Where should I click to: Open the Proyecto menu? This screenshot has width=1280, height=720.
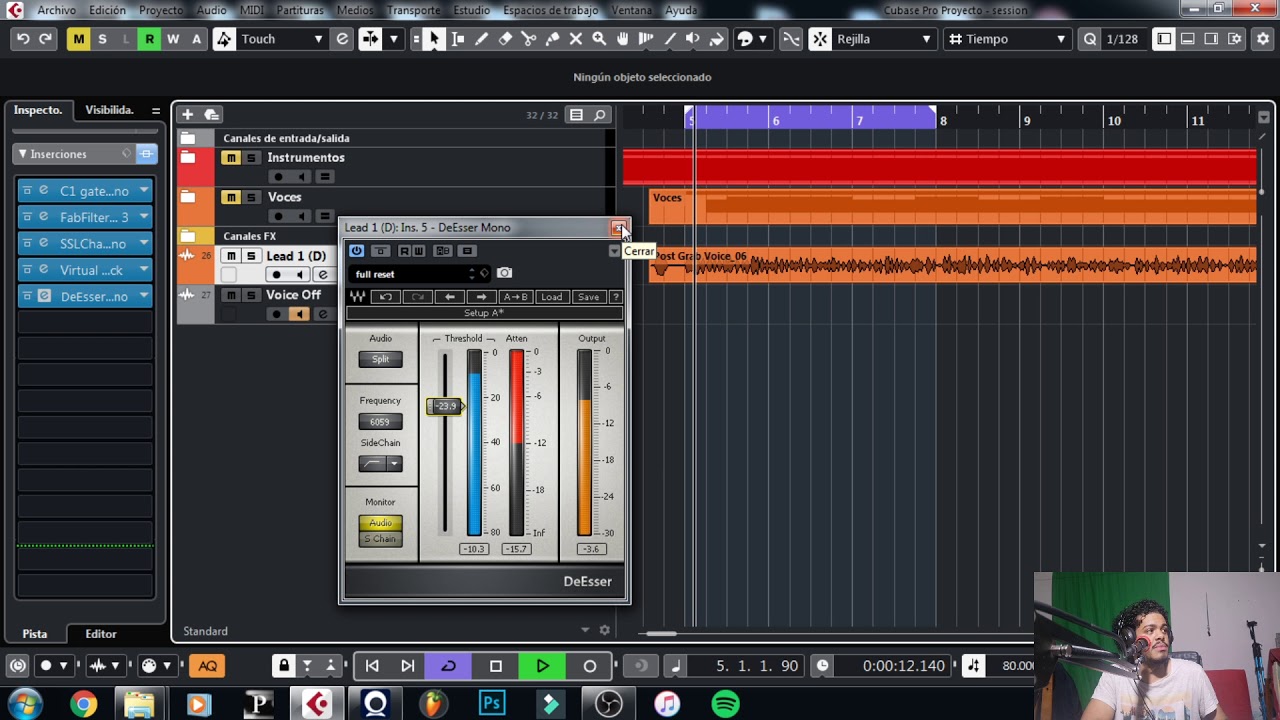tap(161, 10)
